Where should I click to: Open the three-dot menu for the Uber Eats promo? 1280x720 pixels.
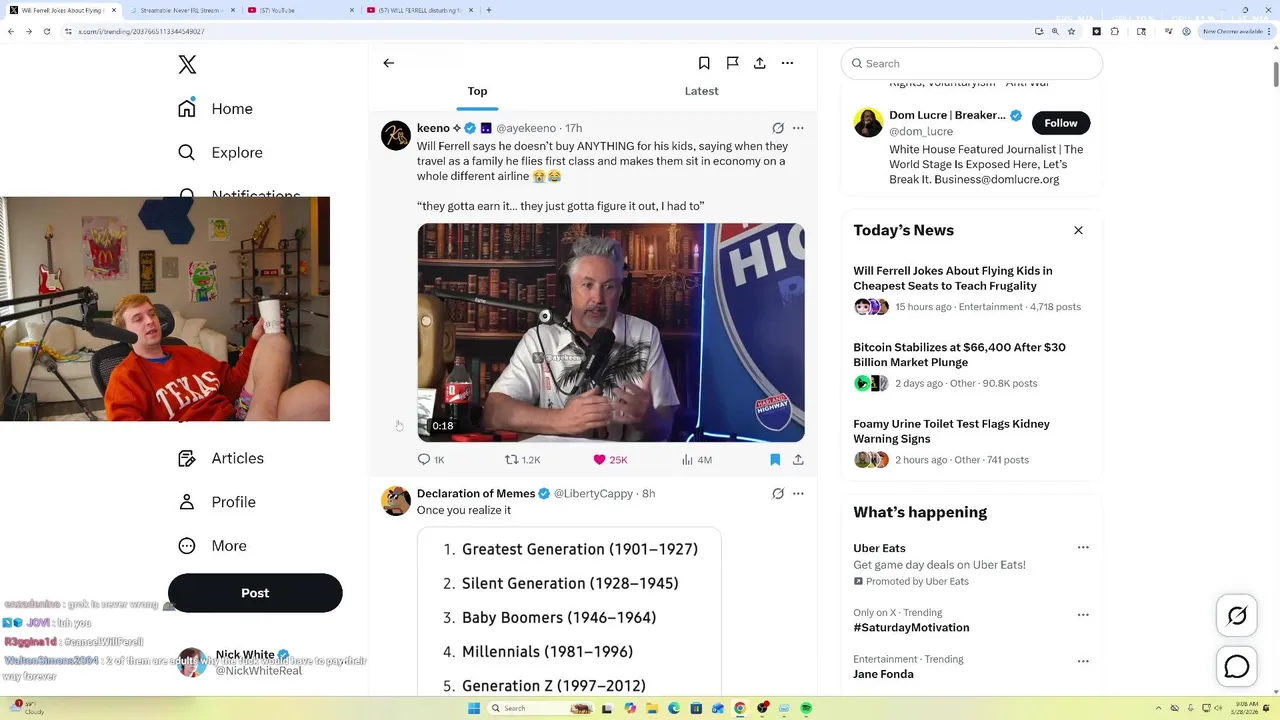click(x=1083, y=548)
